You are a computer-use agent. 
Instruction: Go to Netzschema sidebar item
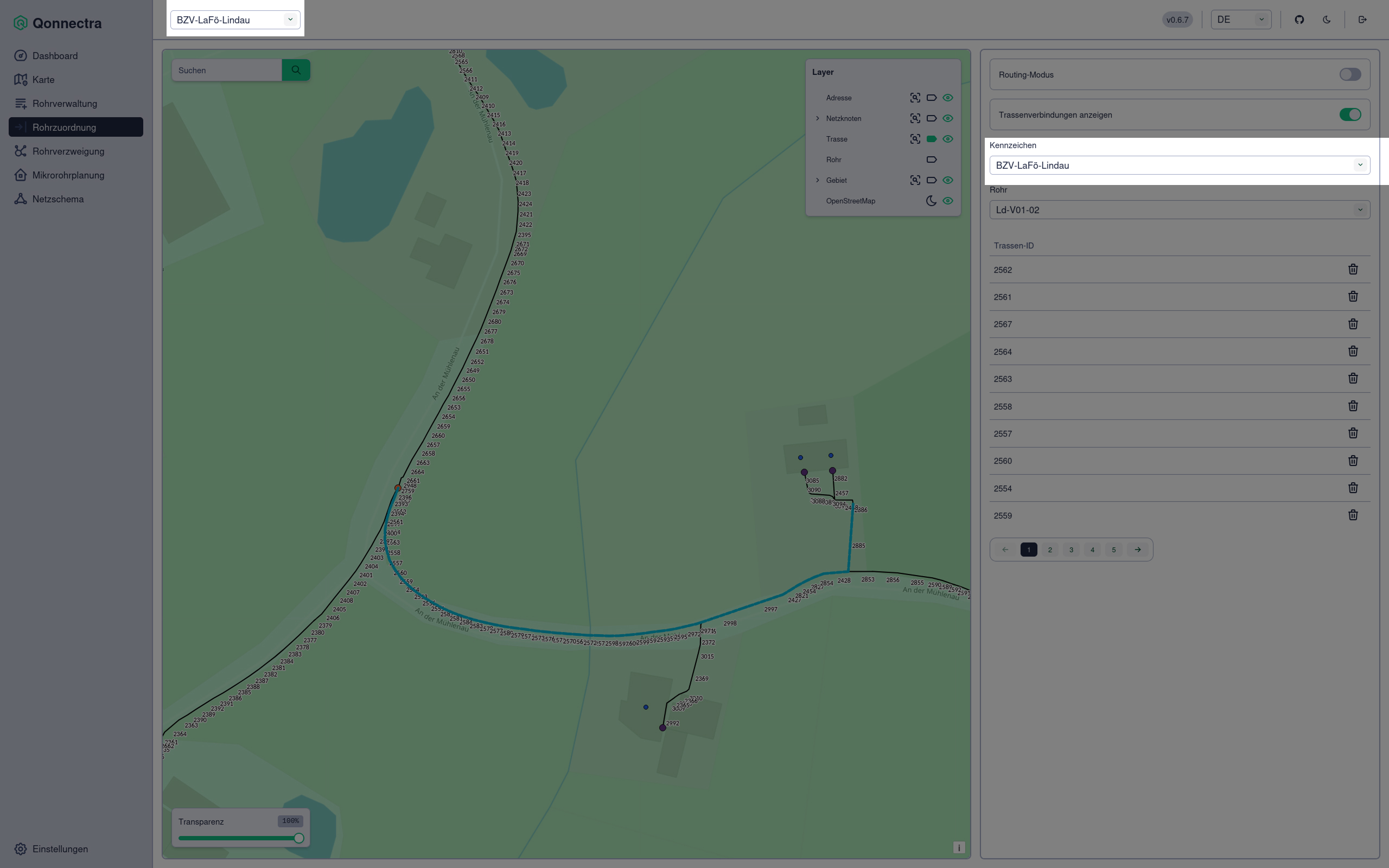click(58, 199)
